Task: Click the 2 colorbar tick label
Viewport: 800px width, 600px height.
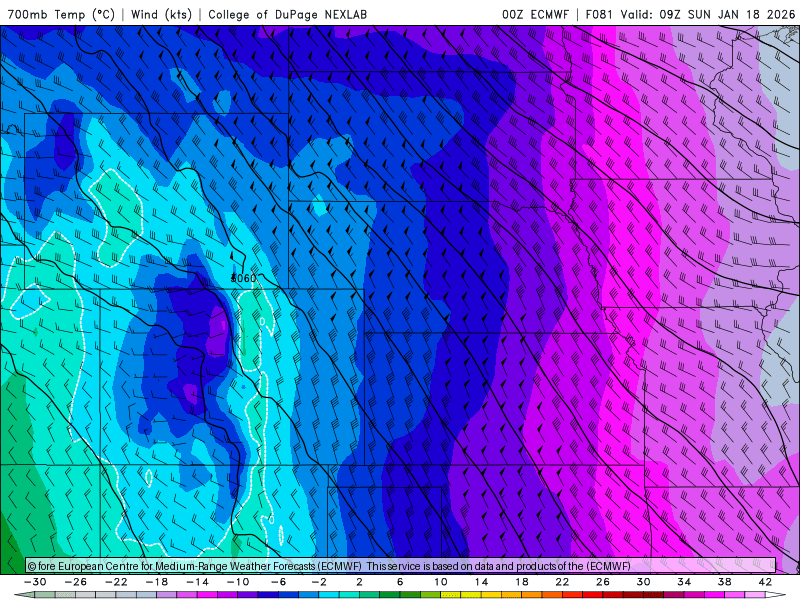Action: 359,582
